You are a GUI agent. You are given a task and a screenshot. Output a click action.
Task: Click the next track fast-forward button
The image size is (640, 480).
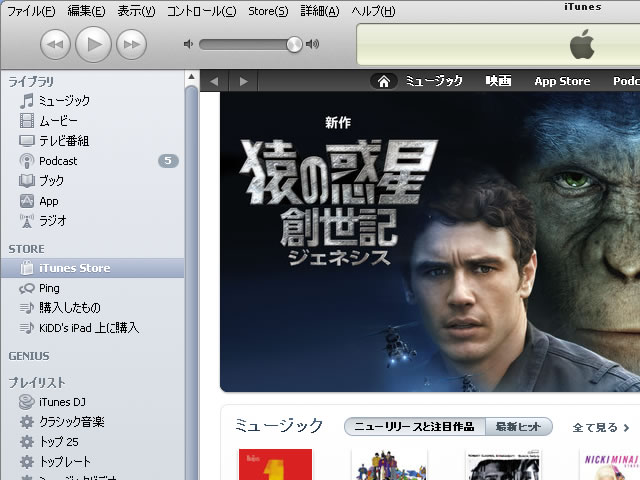[131, 44]
